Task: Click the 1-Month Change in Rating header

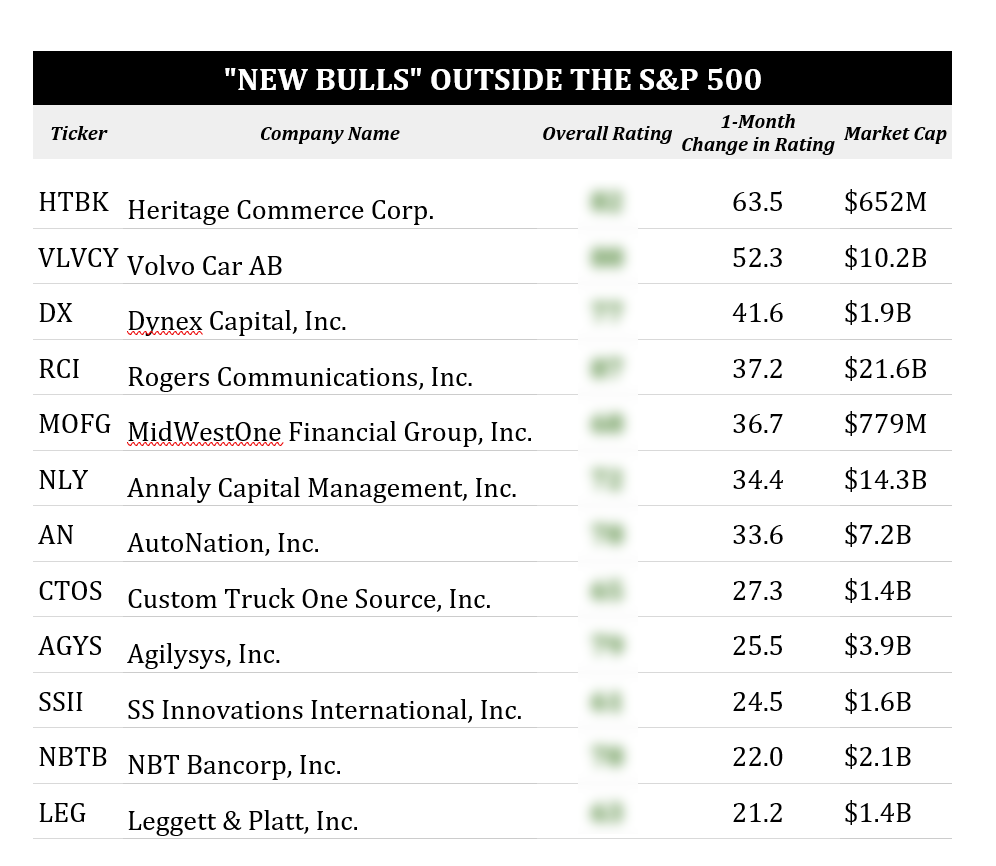Action: click(757, 133)
